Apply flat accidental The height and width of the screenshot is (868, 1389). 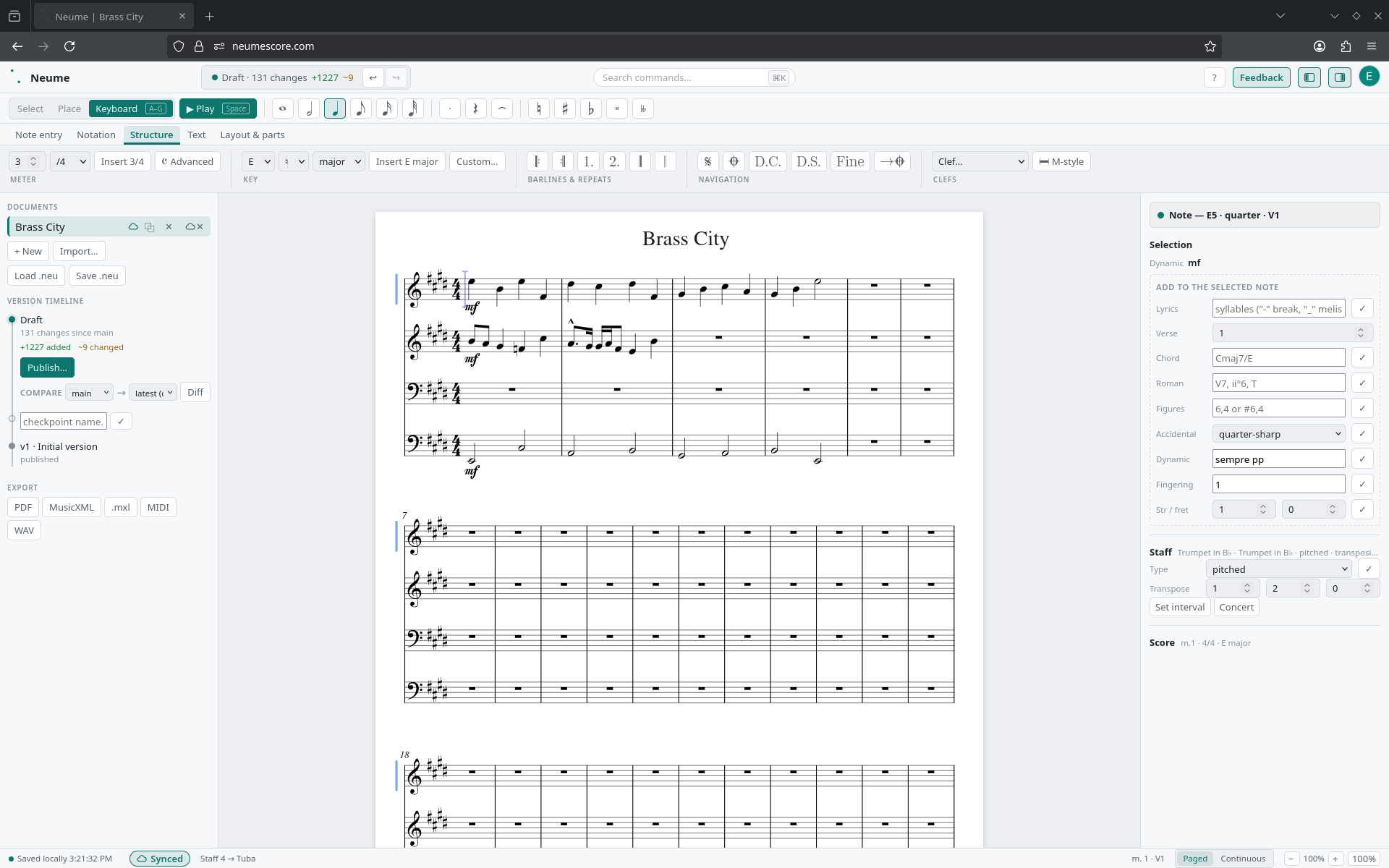click(x=591, y=109)
